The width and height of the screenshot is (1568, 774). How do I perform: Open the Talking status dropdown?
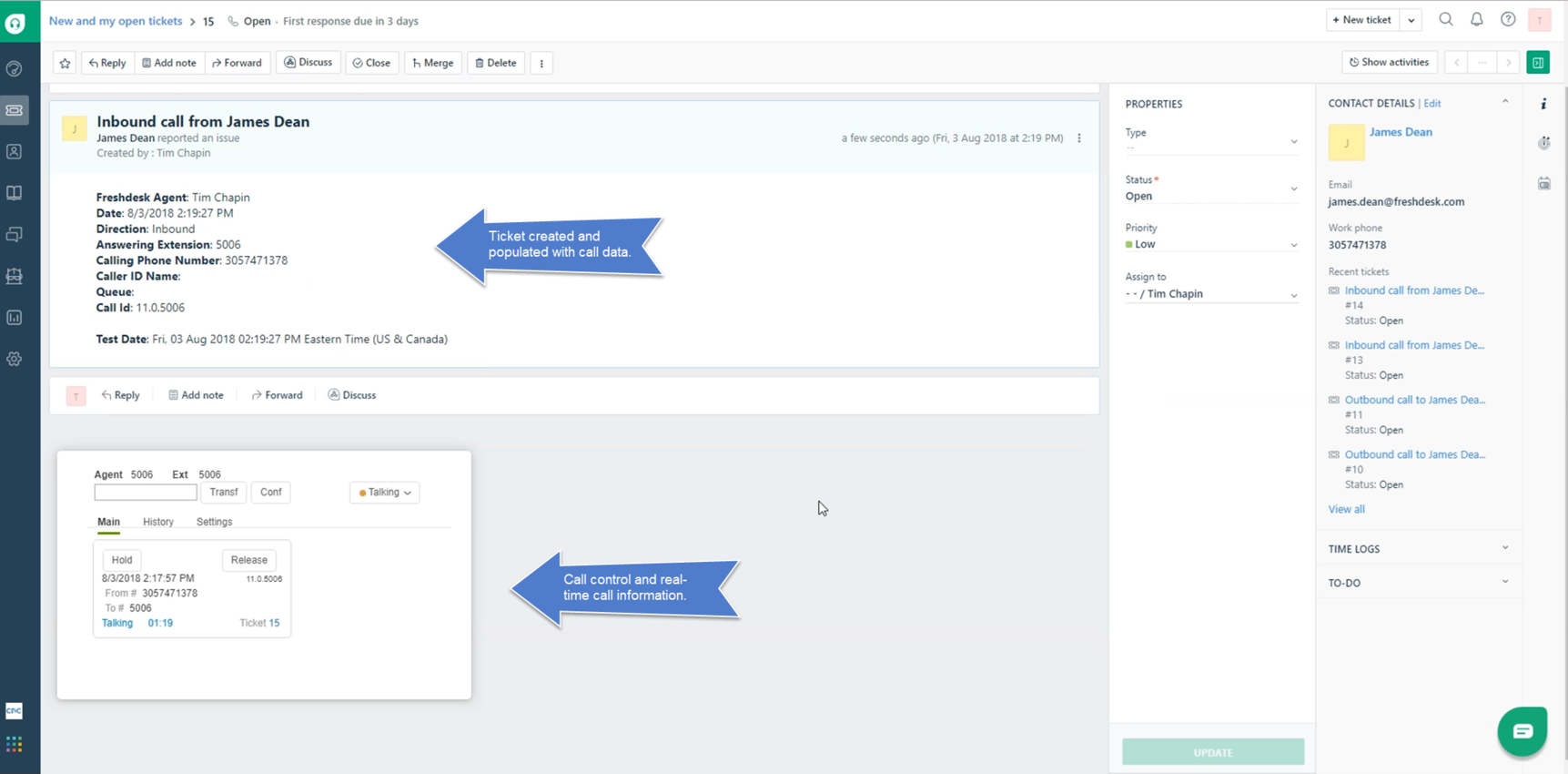tap(384, 493)
